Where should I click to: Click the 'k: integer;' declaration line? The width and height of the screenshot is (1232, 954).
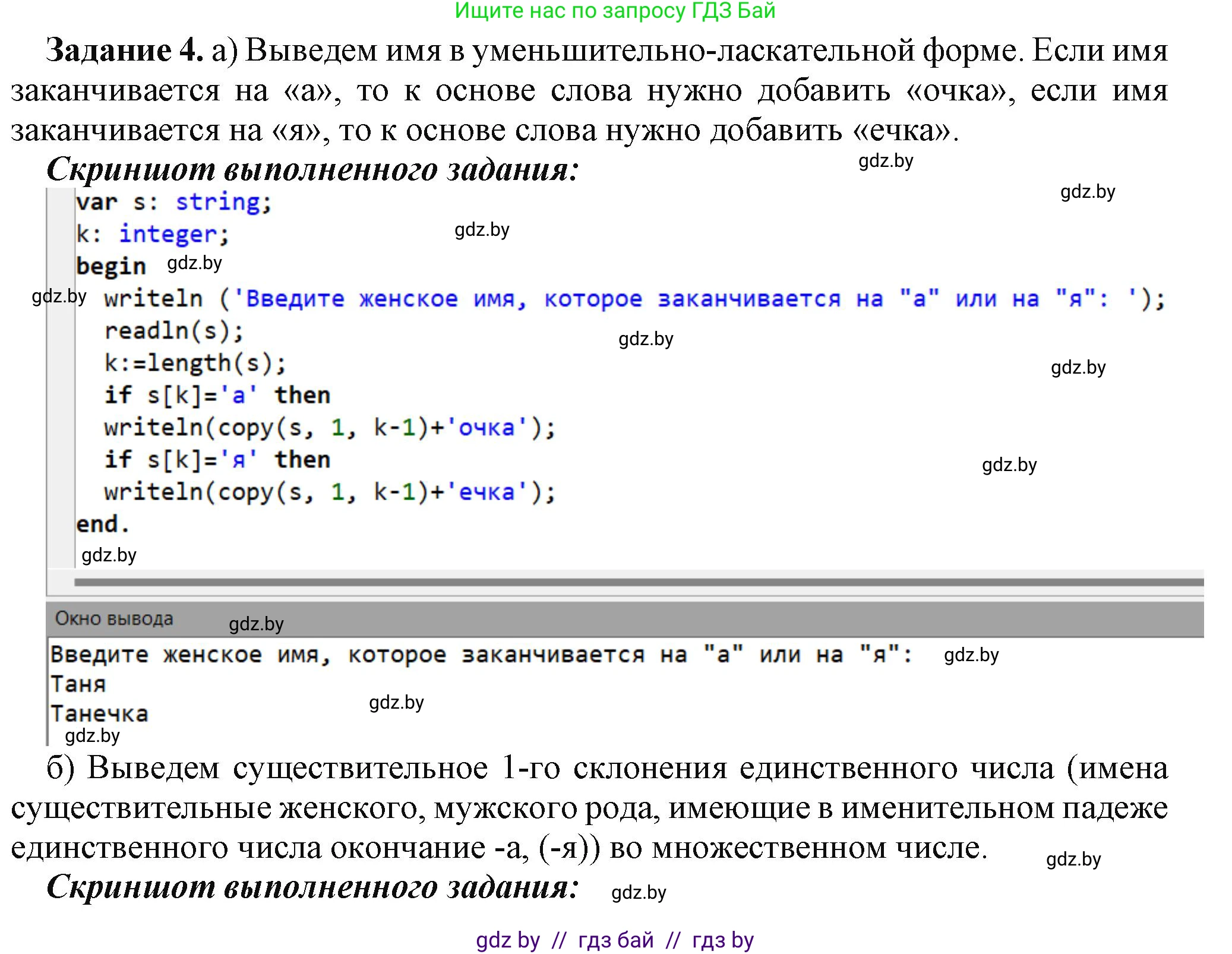click(152, 235)
